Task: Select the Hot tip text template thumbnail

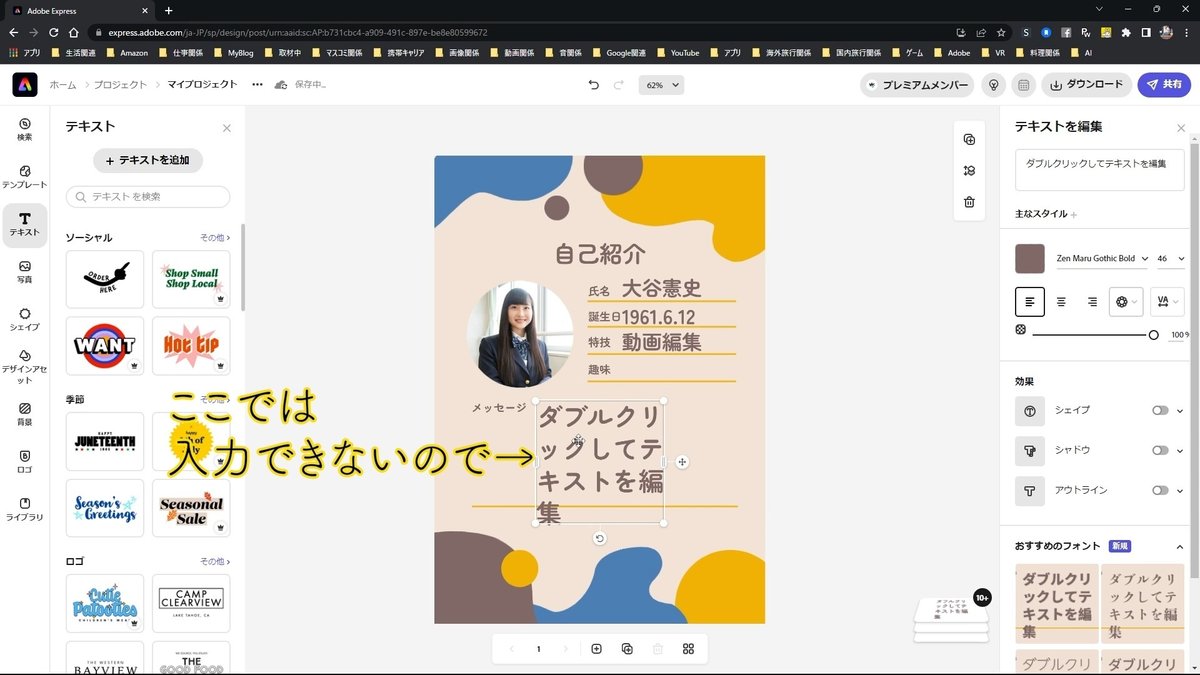Action: click(x=191, y=346)
